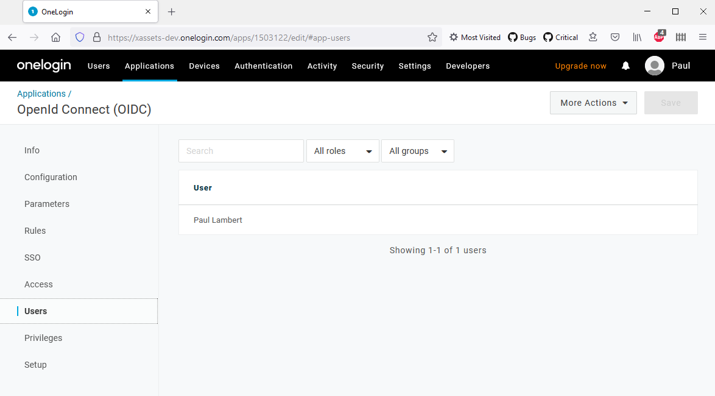Screen dimensions: 715x396
Task: Open the Applications top menu
Action: 149,66
